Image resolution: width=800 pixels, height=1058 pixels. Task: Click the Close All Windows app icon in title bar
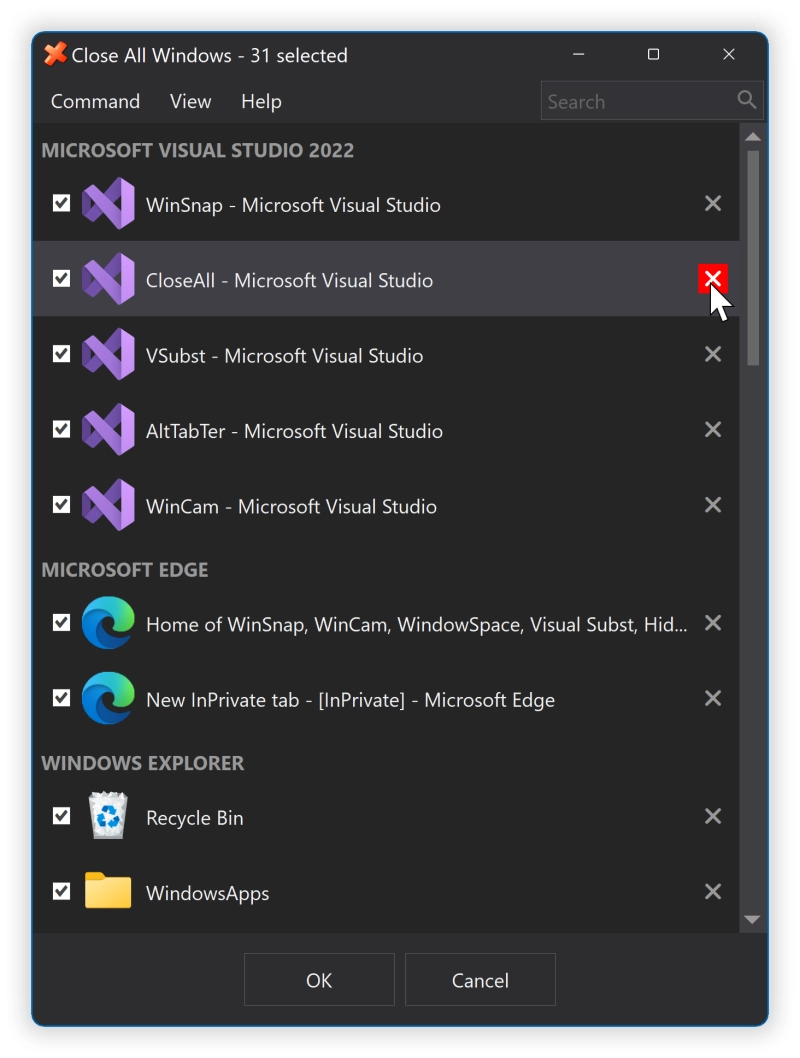click(x=55, y=54)
